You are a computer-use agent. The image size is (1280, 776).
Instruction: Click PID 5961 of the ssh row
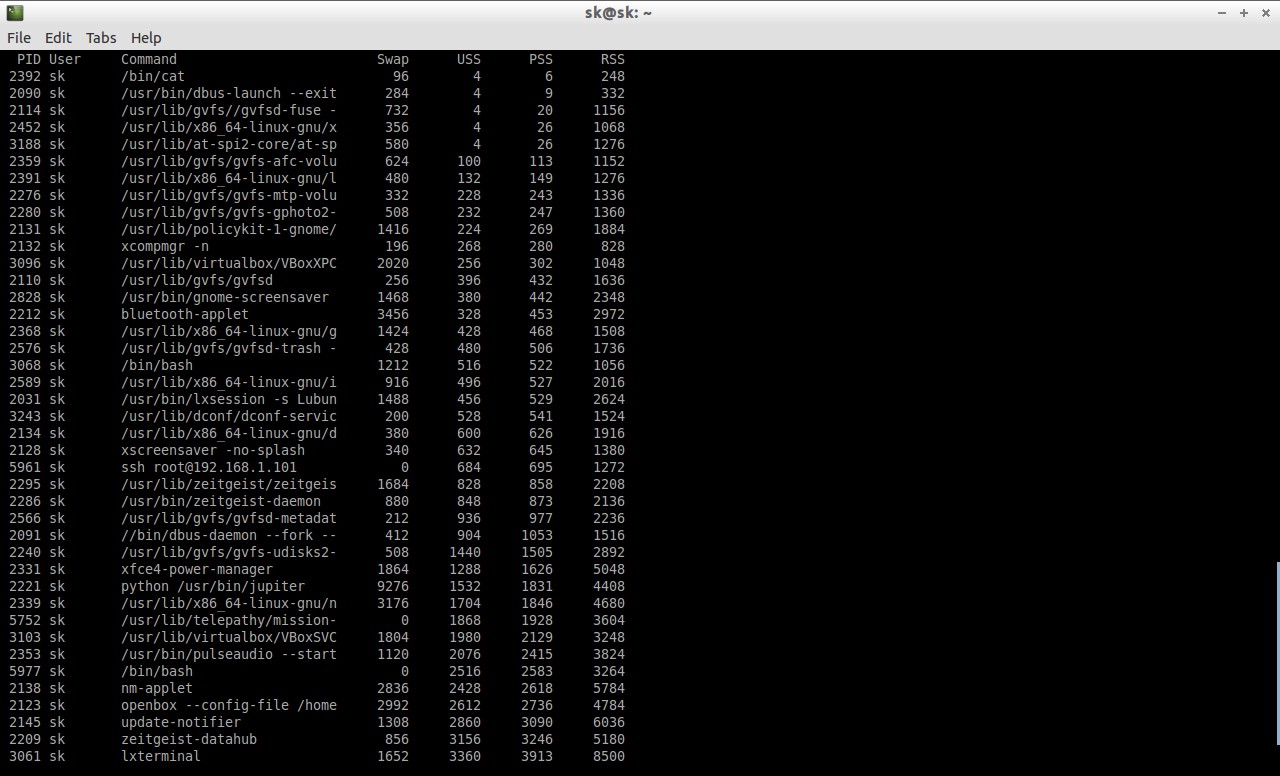tap(25, 467)
